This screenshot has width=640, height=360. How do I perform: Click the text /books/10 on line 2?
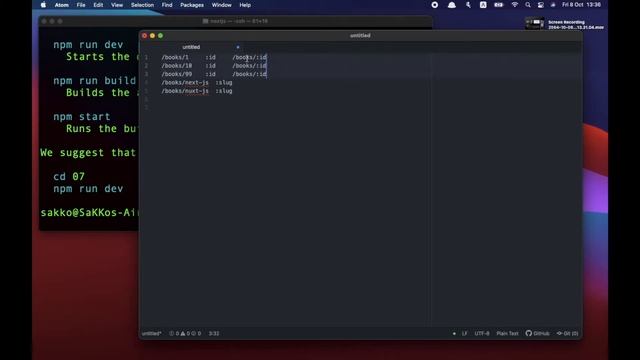pyautogui.click(x=177, y=66)
